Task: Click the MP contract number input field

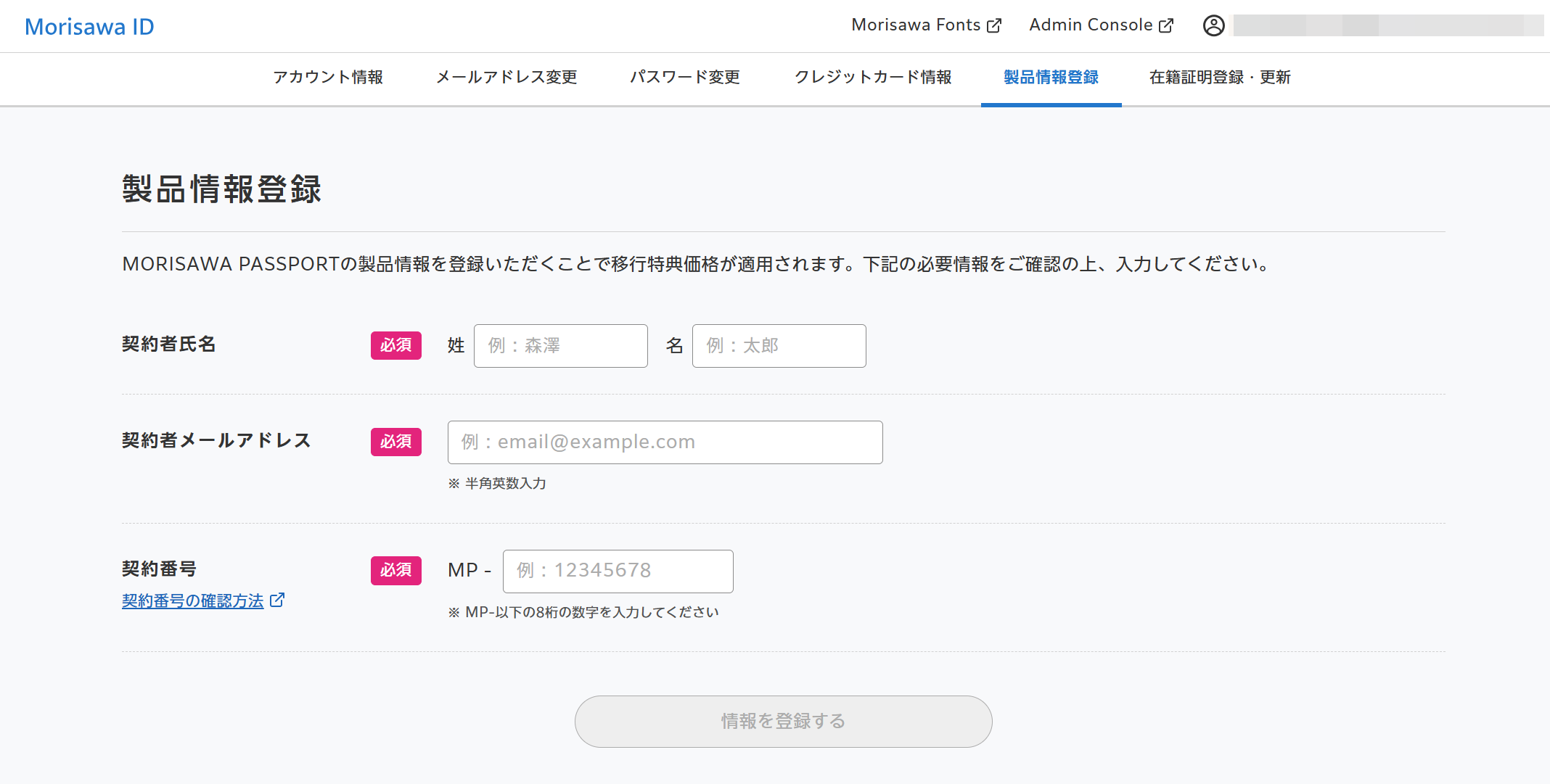Action: pos(617,571)
